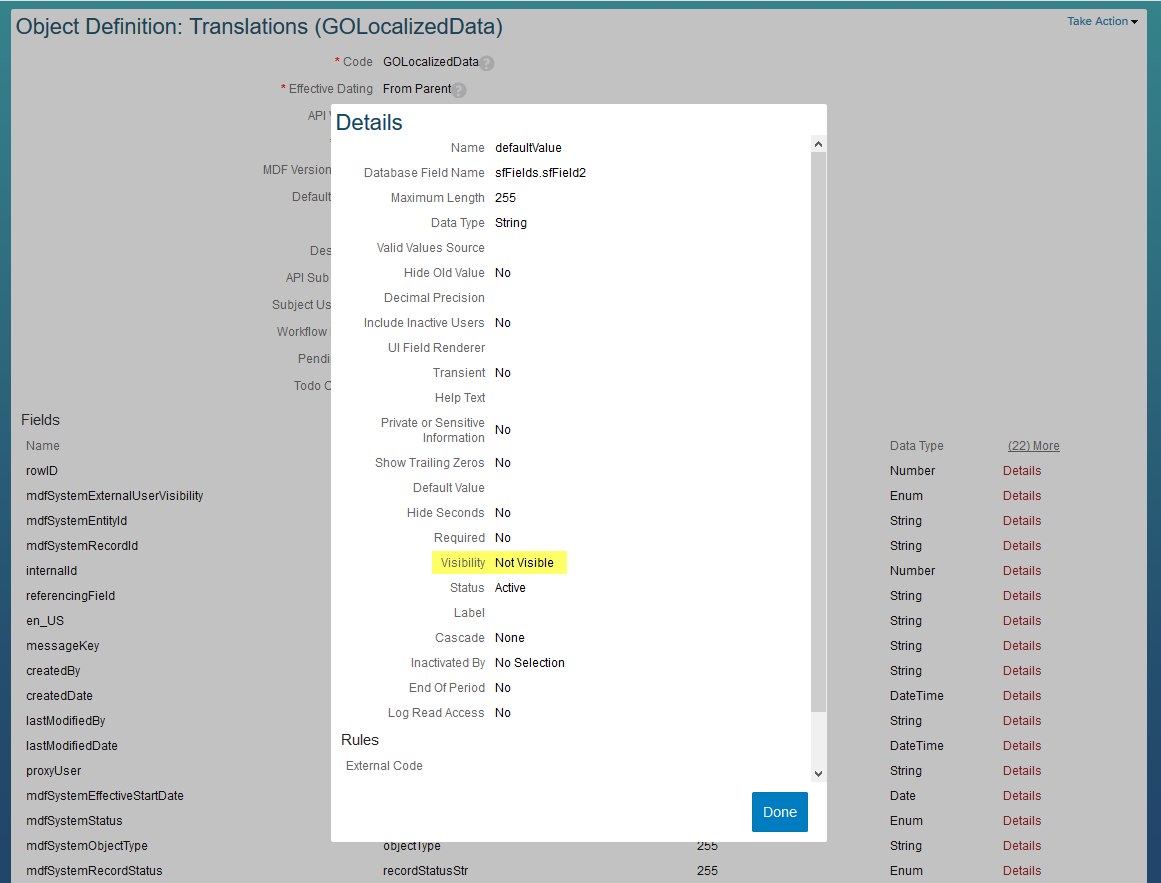Open Details for the referencingField row
Viewport: 1161px width, 883px height.
[x=1022, y=596]
